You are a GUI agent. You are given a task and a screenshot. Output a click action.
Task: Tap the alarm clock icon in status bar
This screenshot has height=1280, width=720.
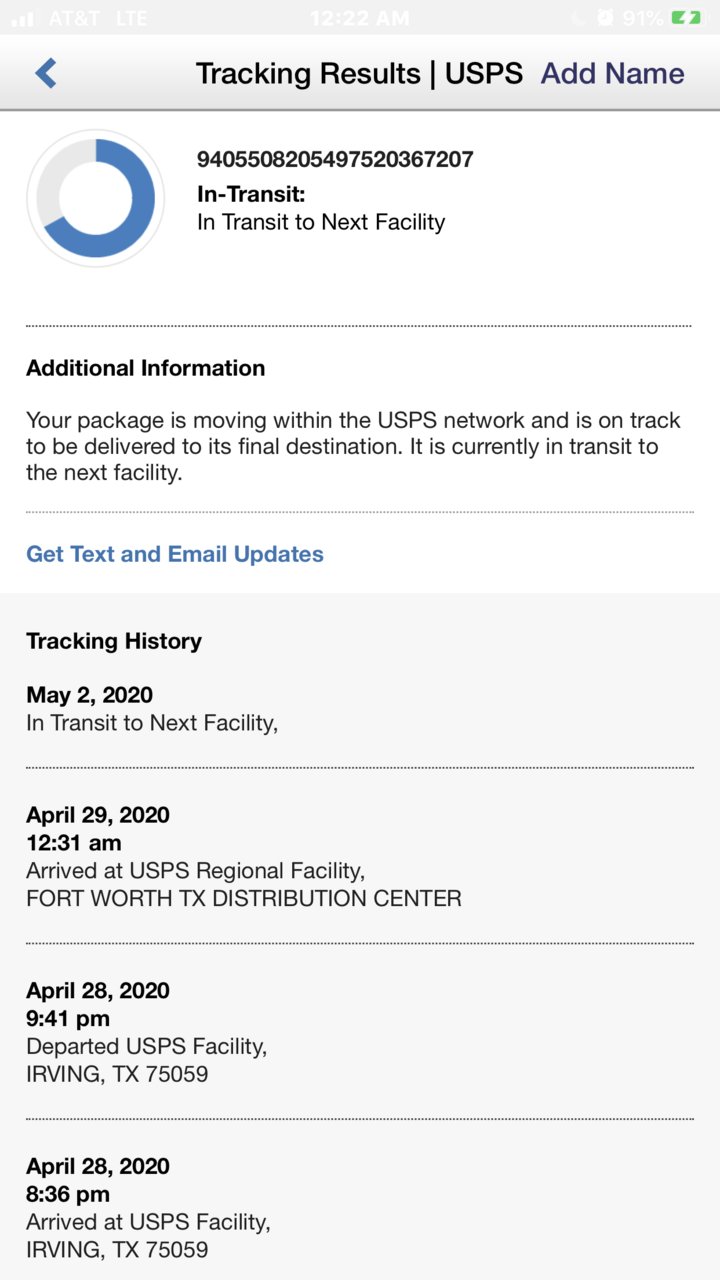[x=606, y=17]
